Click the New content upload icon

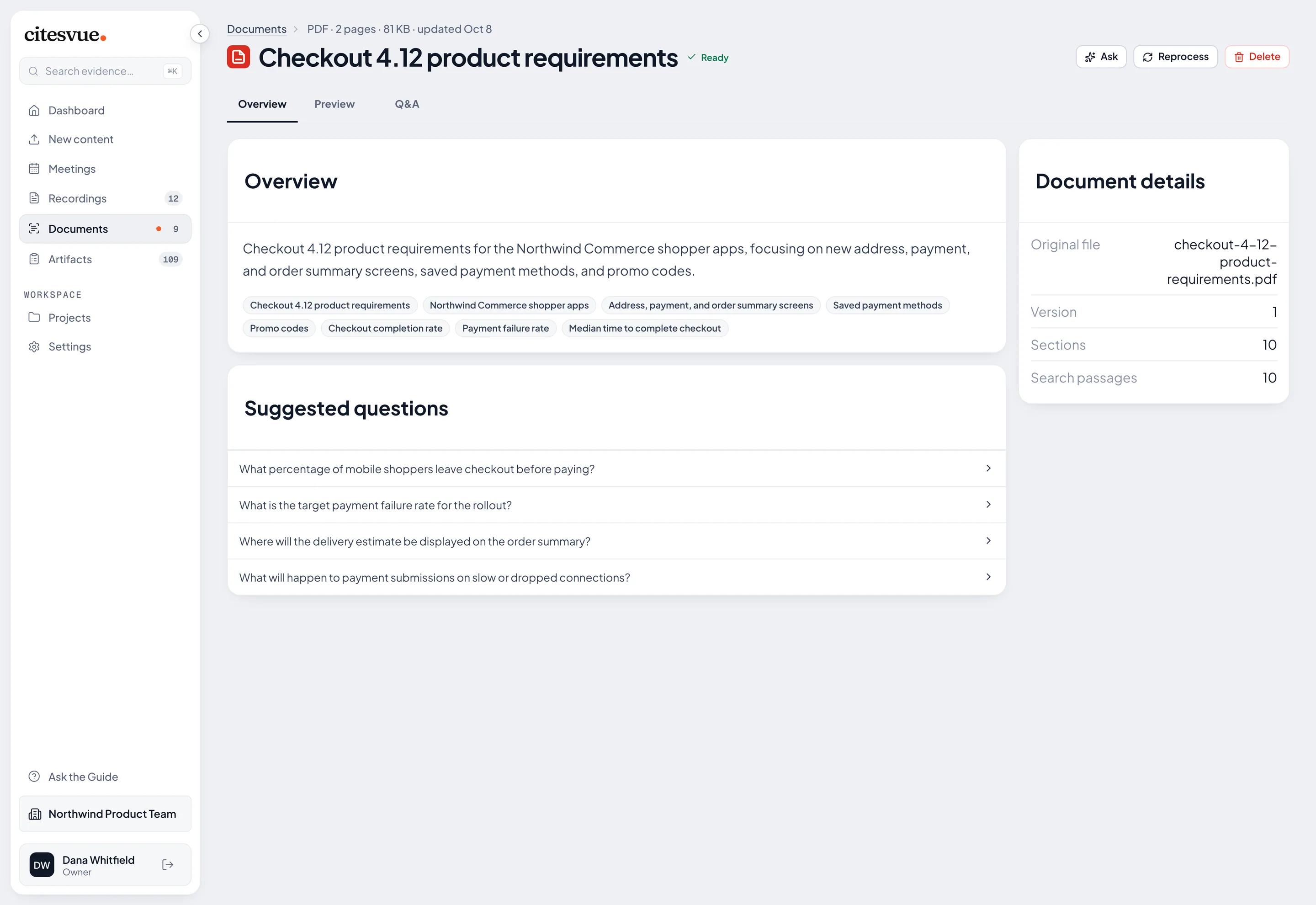[x=34, y=139]
